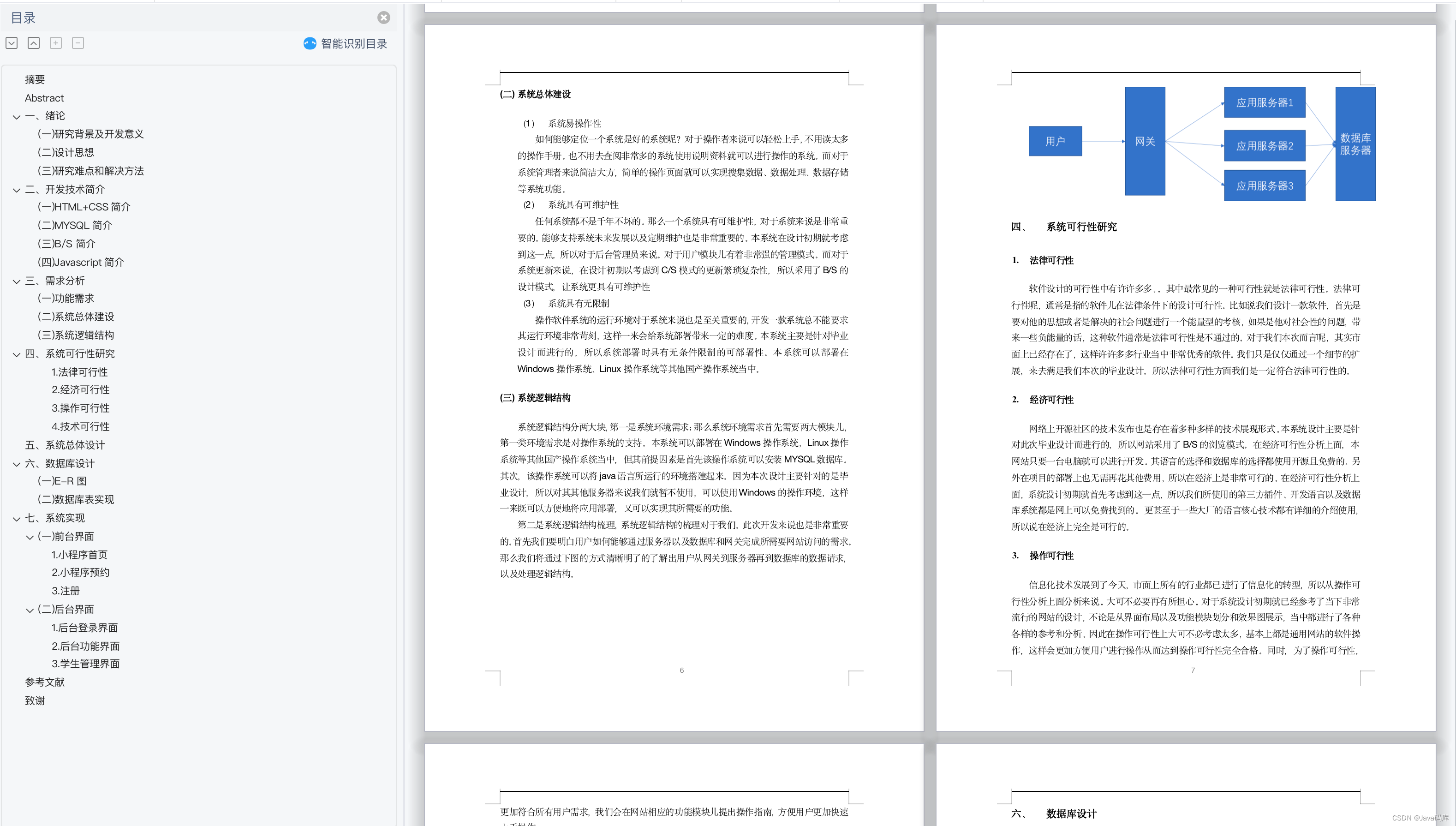The height and width of the screenshot is (826, 1456).
Task: Collapse the (二)后台界面 subsection
Action: (30, 611)
